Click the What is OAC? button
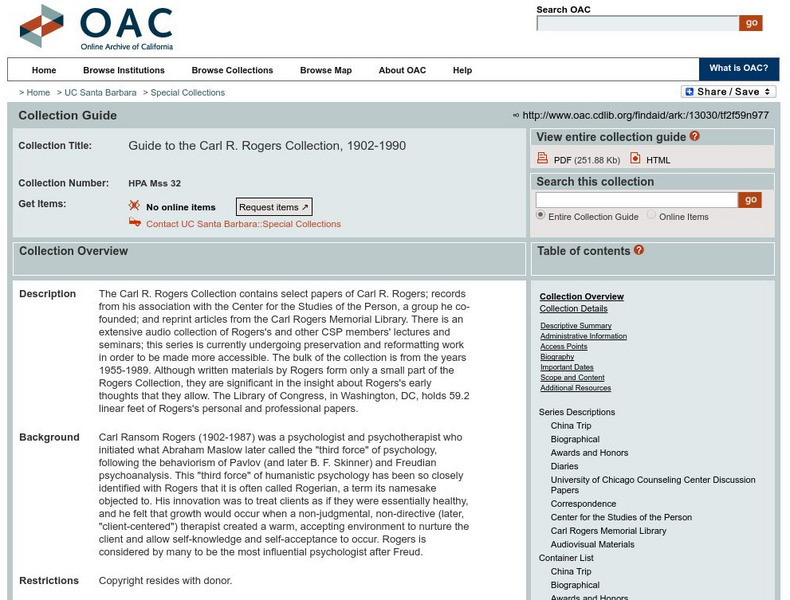 (x=739, y=69)
